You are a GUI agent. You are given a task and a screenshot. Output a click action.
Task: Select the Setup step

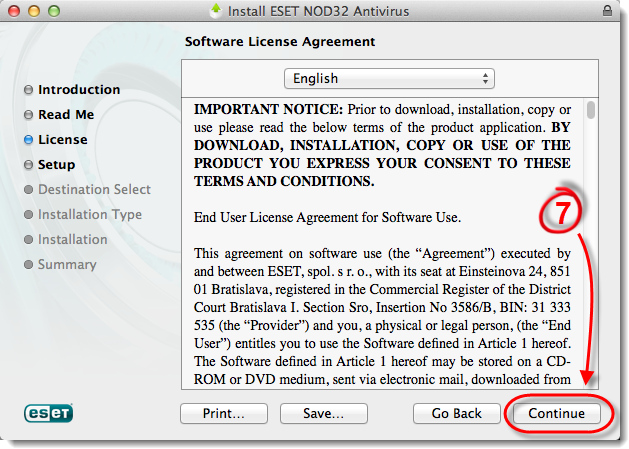(x=57, y=165)
